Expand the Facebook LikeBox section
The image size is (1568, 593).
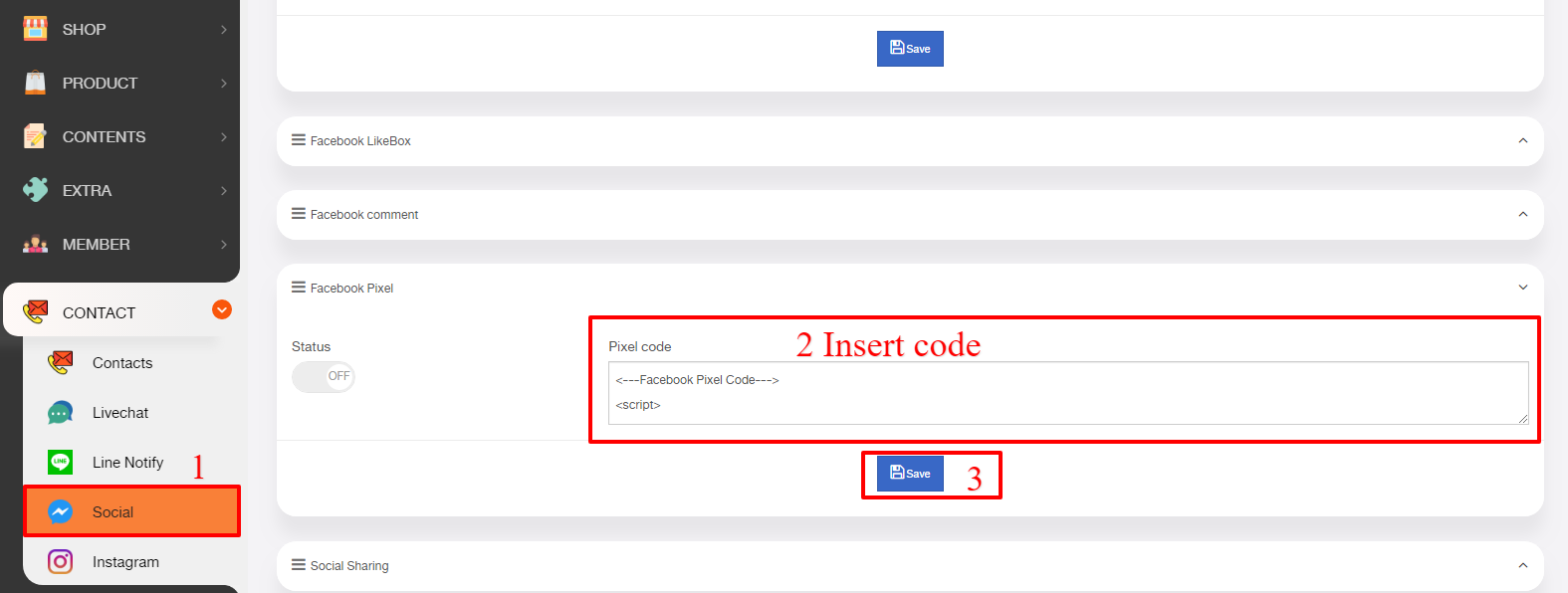pyautogui.click(x=1522, y=140)
